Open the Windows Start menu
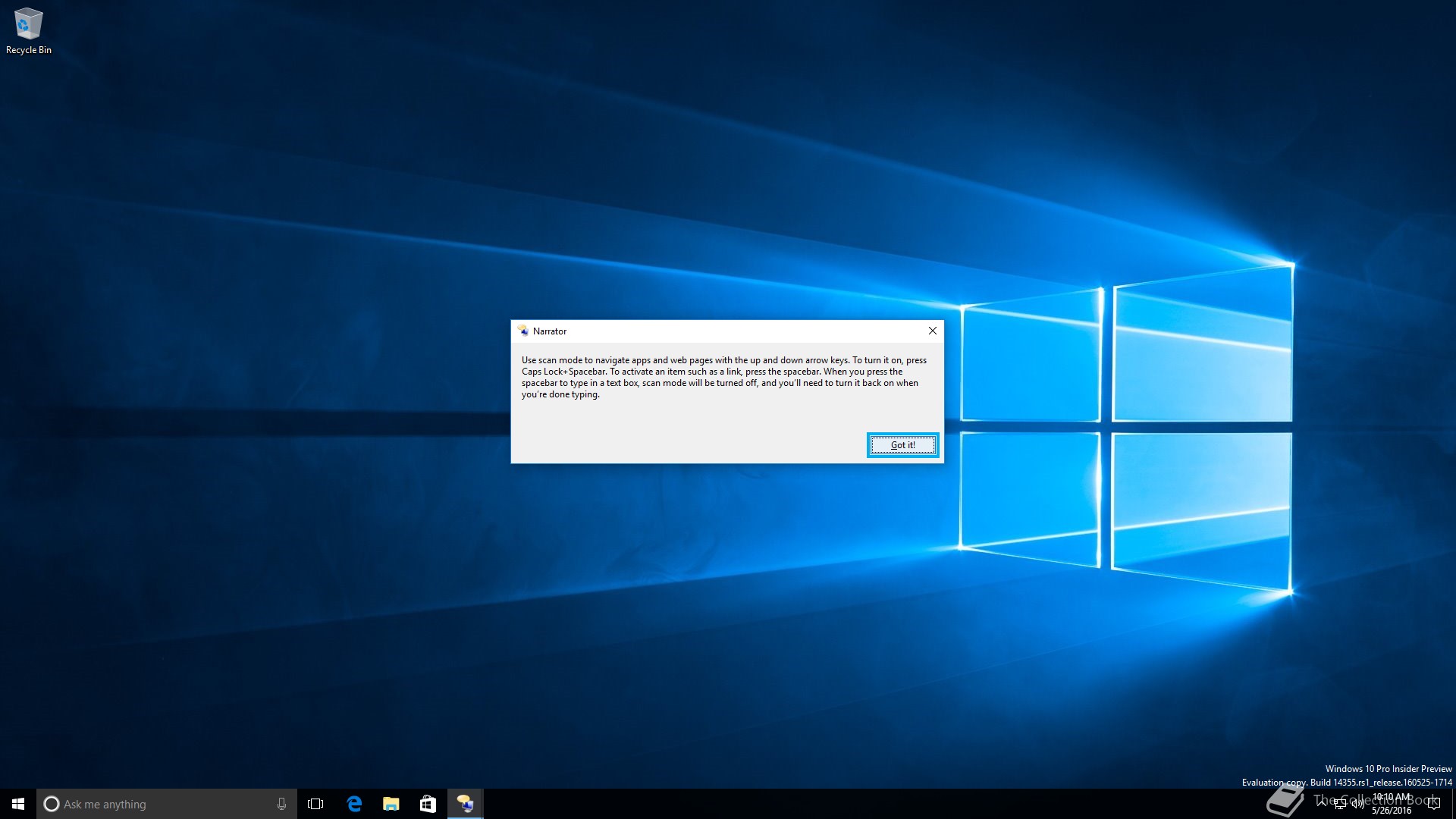 18,804
